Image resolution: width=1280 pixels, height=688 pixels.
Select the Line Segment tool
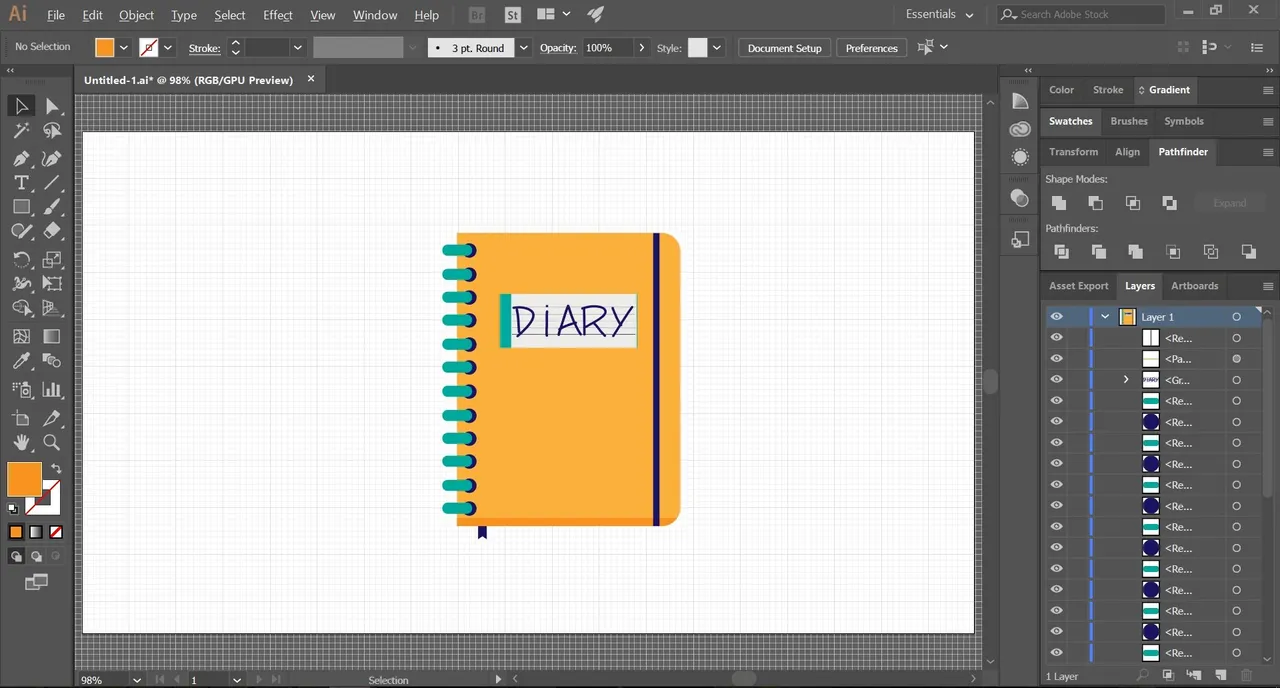[x=52, y=183]
